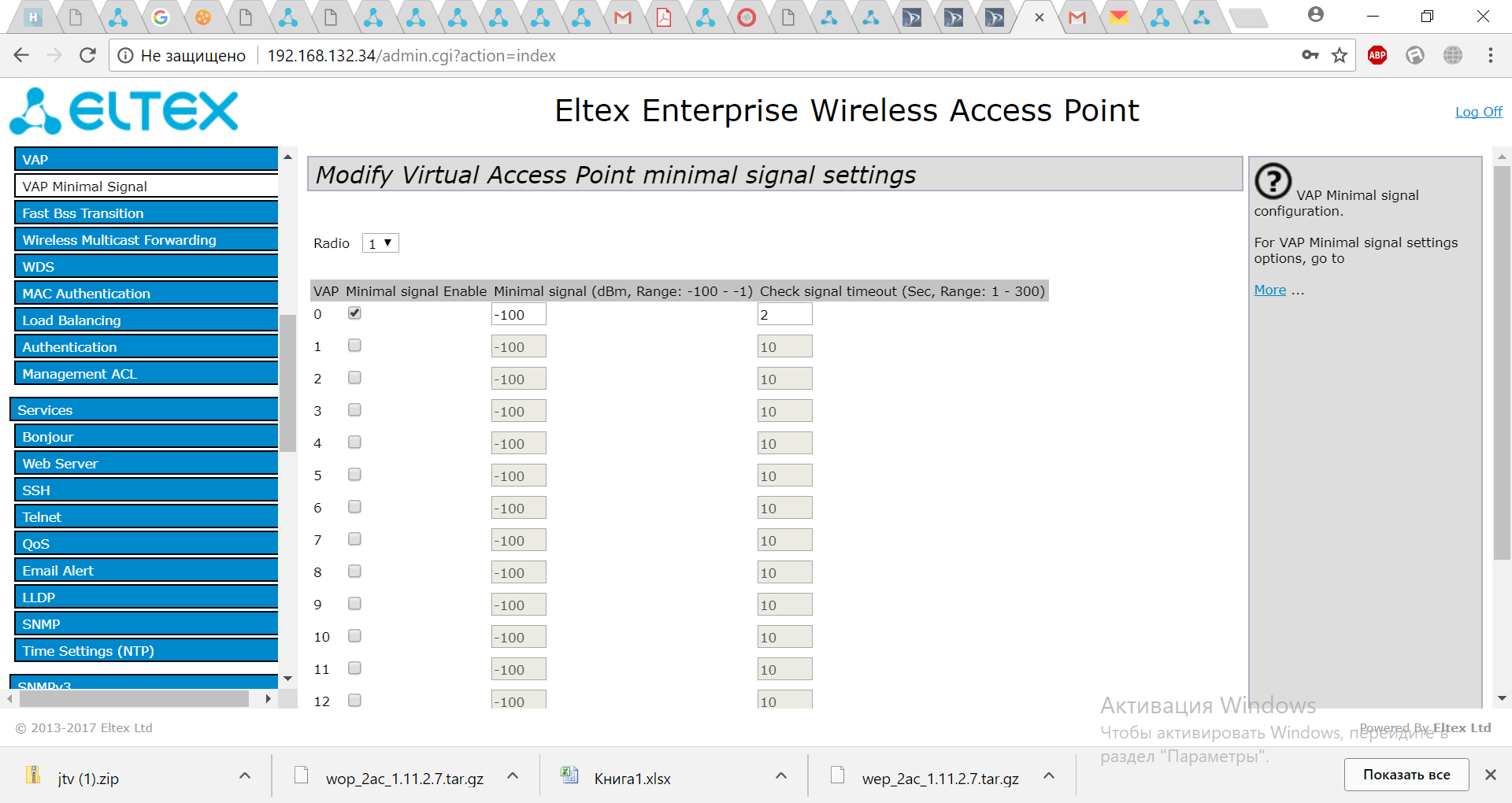Screen dimensions: 1512x803
Task: Open the Chrome three-dot menu
Action: [1490, 55]
